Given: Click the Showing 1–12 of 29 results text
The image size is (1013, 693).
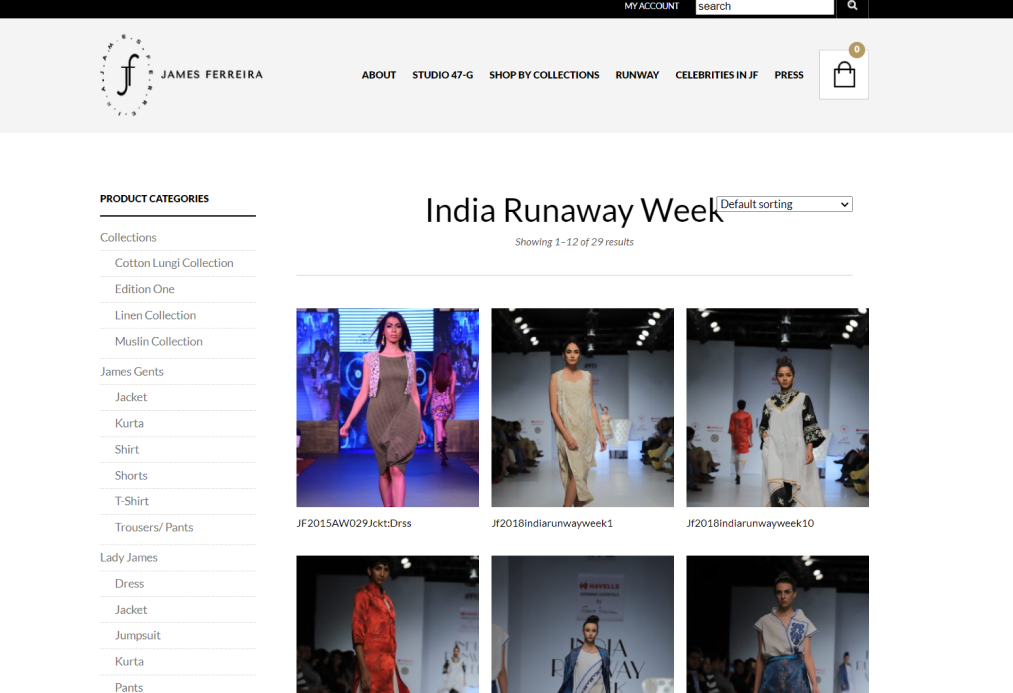Looking at the screenshot, I should (x=574, y=242).
